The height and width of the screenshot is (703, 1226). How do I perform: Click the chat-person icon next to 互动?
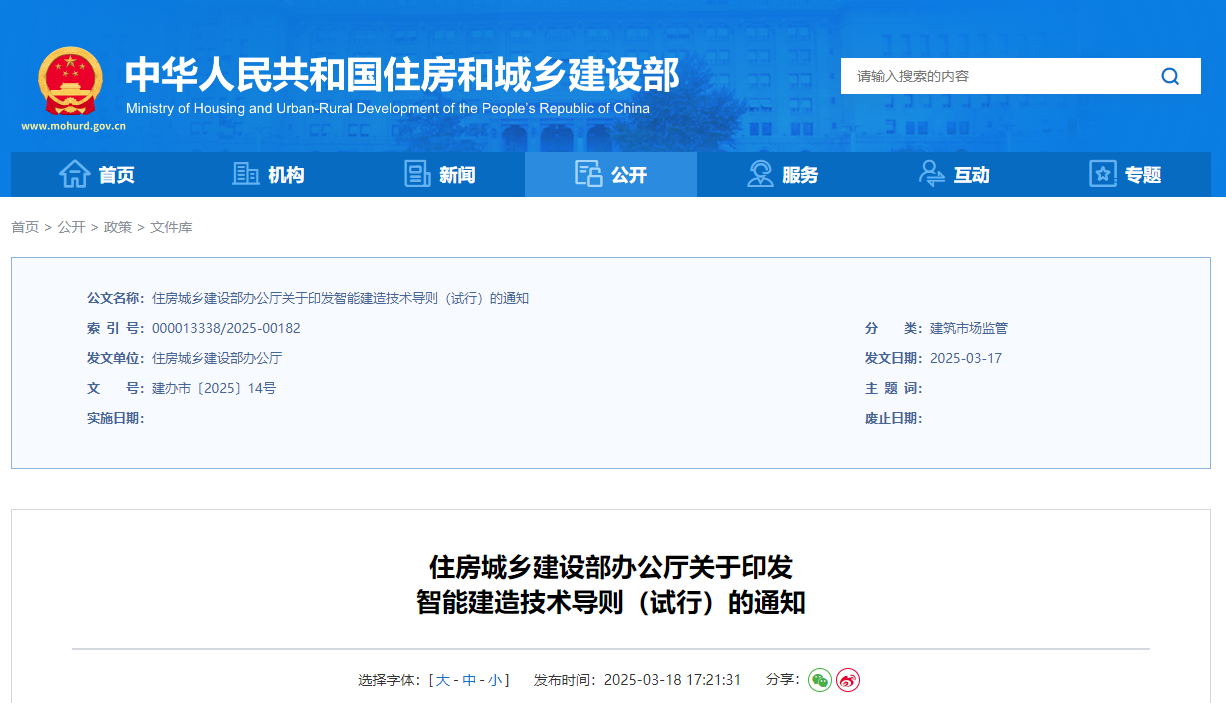coord(930,173)
